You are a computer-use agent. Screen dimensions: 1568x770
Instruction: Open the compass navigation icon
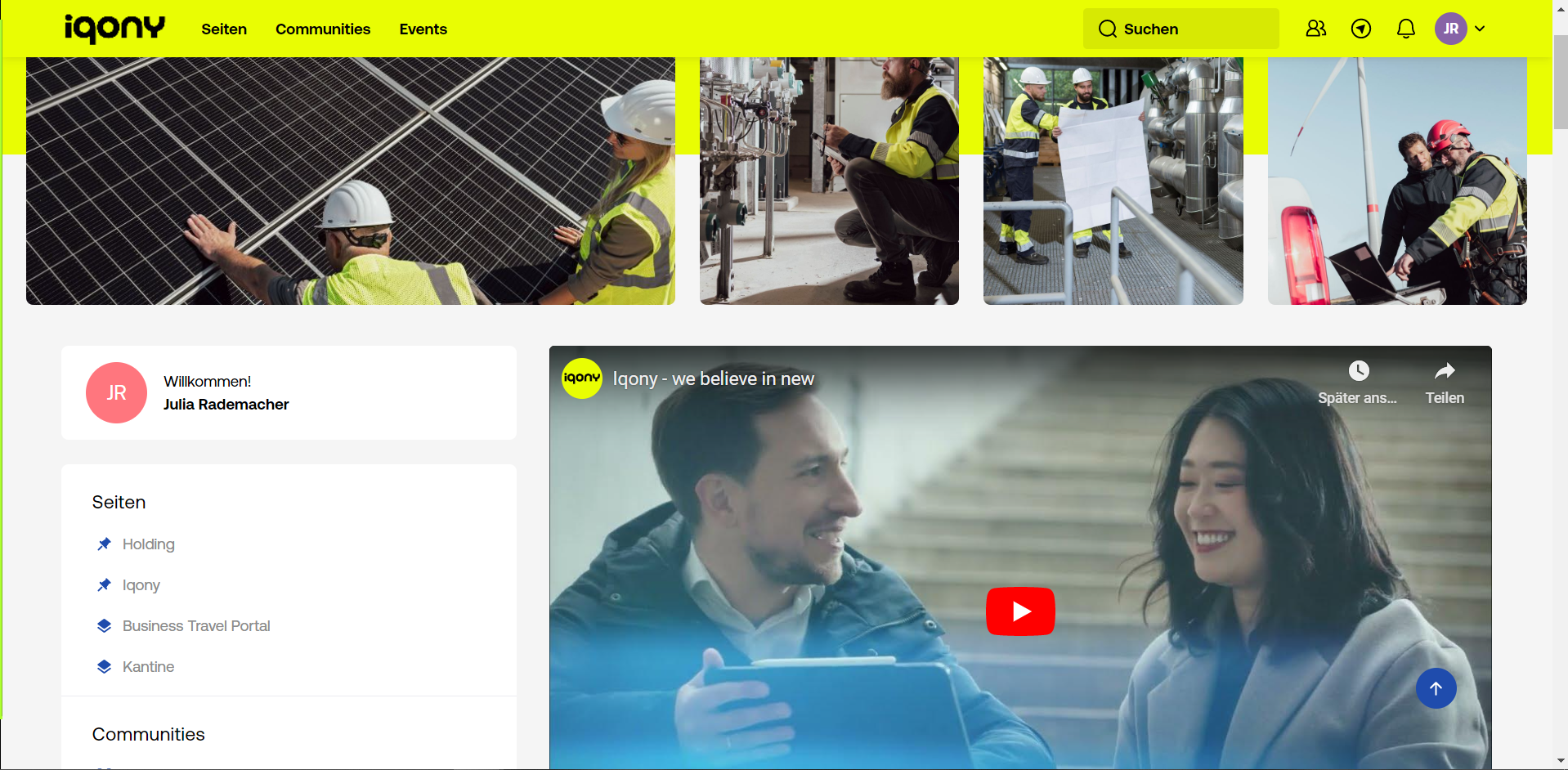coord(1360,29)
